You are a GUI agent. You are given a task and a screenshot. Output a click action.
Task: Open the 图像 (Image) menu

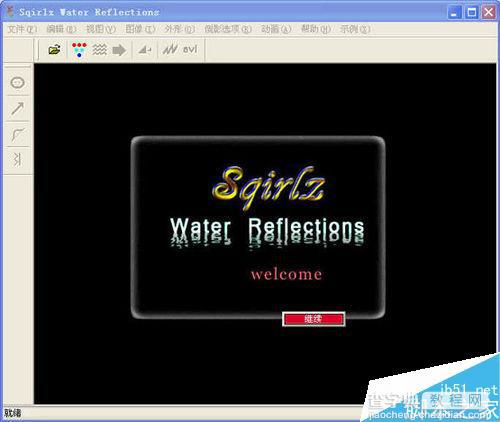[140, 29]
